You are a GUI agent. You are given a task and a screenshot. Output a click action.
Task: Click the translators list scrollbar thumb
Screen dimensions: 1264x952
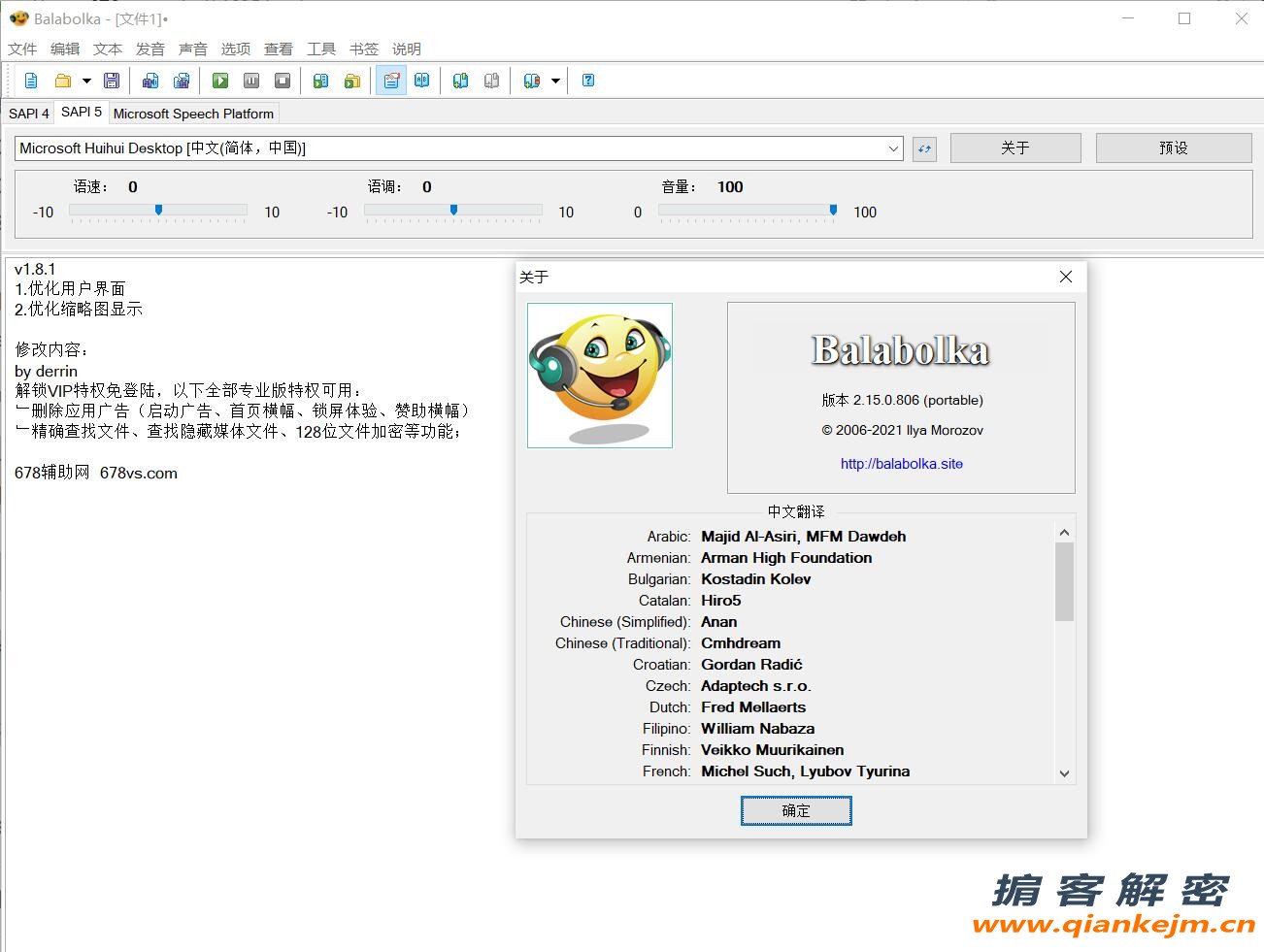click(x=1064, y=581)
